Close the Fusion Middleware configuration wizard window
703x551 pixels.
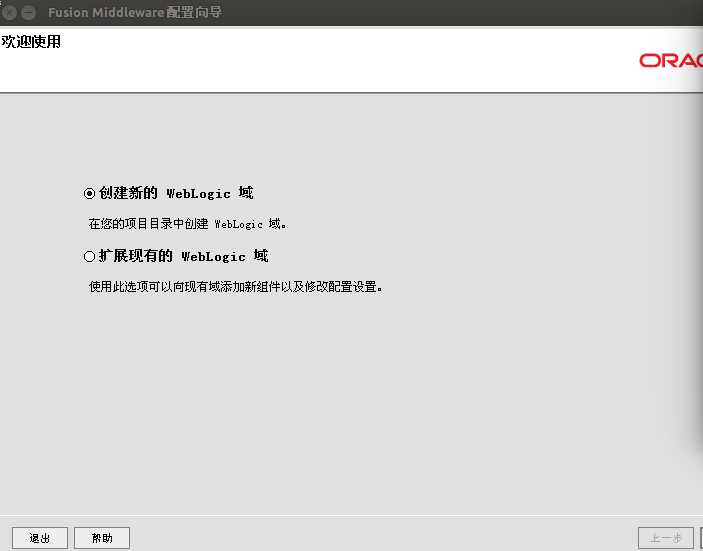tap(9, 12)
